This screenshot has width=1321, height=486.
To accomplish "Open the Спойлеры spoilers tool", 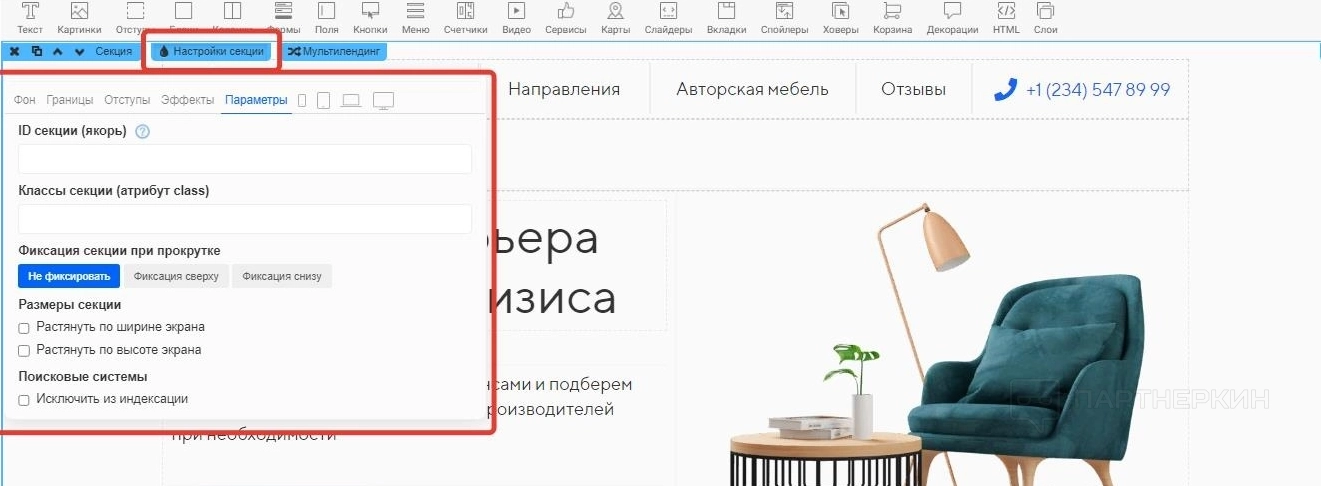I will pyautogui.click(x=784, y=18).
